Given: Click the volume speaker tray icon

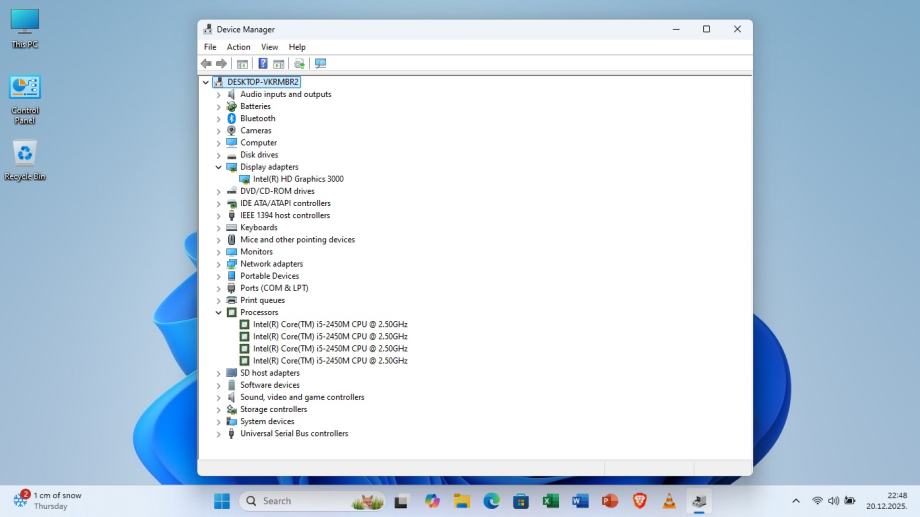Looking at the screenshot, I should point(833,501).
